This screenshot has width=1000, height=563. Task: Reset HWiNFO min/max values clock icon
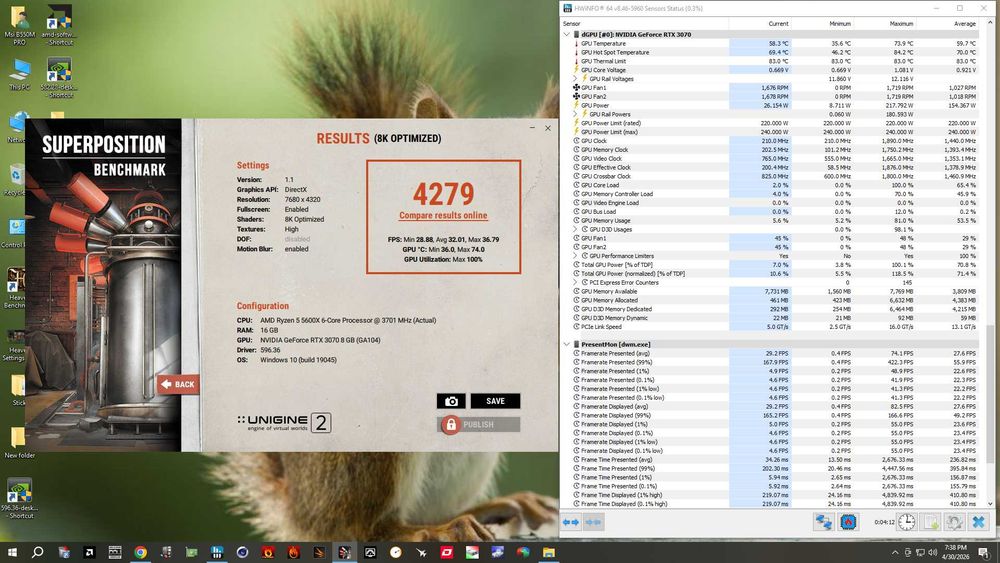pyautogui.click(x=906, y=522)
